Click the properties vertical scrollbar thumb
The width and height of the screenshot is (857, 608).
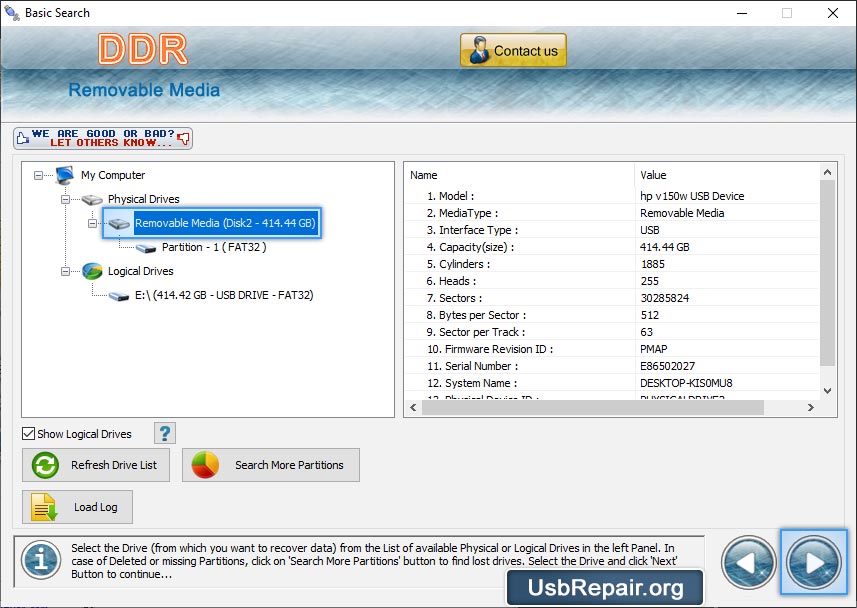tap(827, 273)
